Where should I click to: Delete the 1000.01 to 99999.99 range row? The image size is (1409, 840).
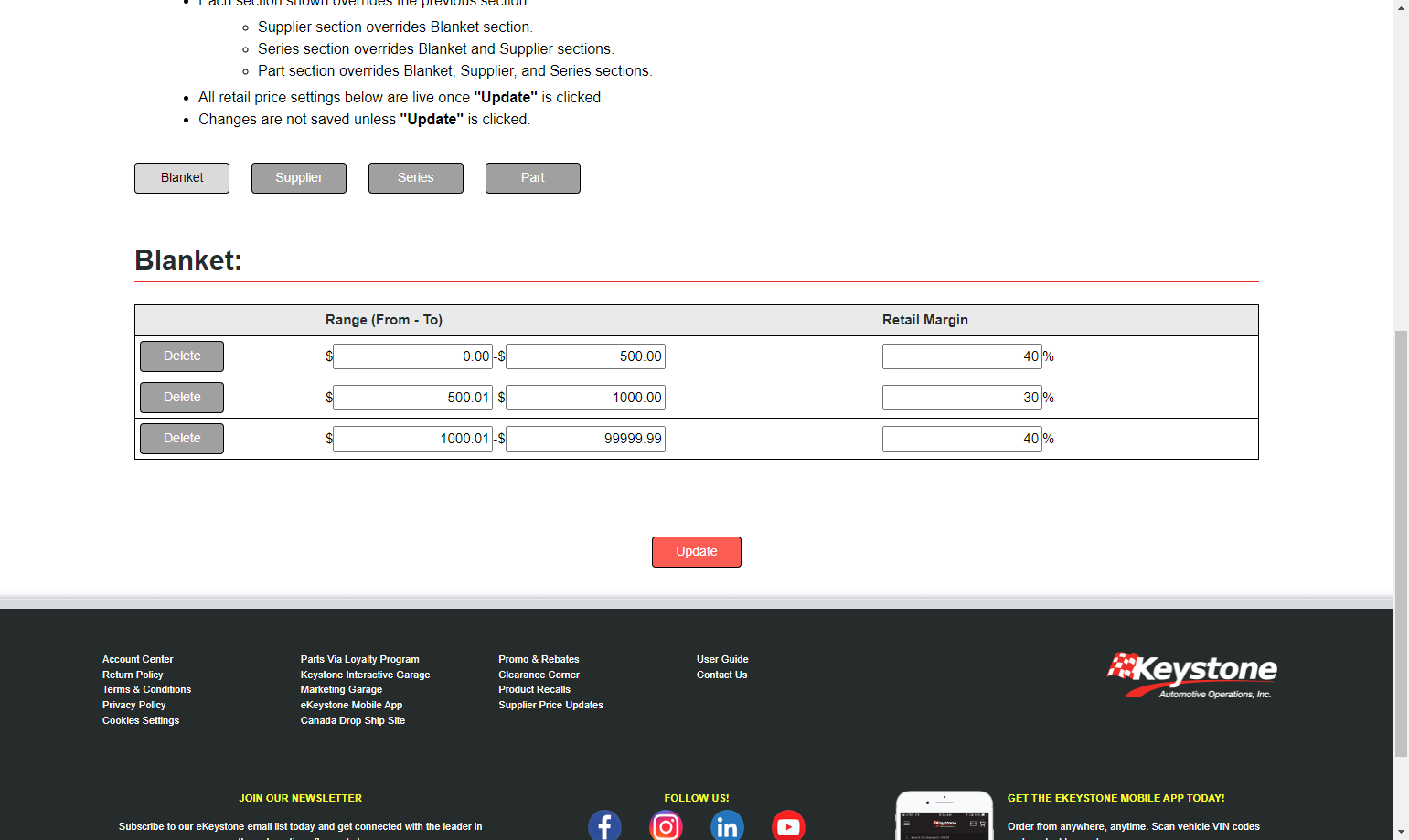point(182,439)
